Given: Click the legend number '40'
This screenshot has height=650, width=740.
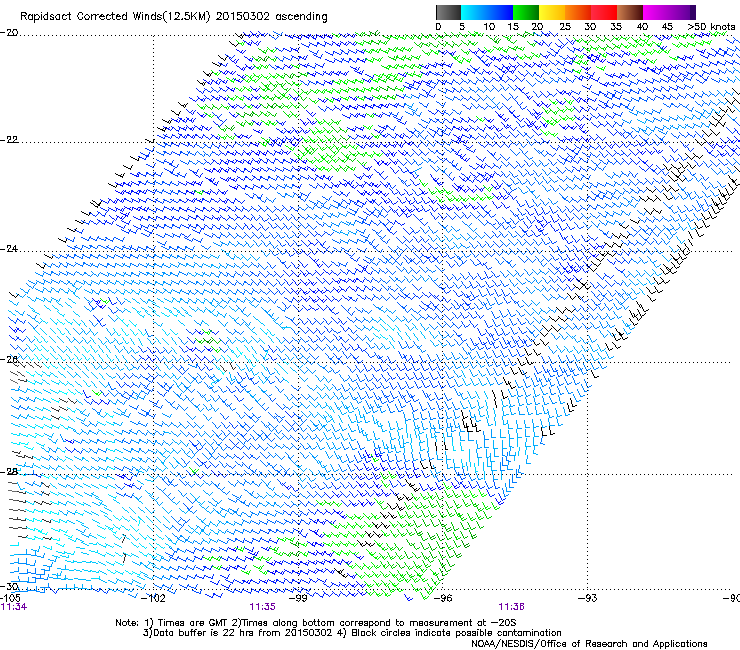Looking at the screenshot, I should tap(642, 27).
